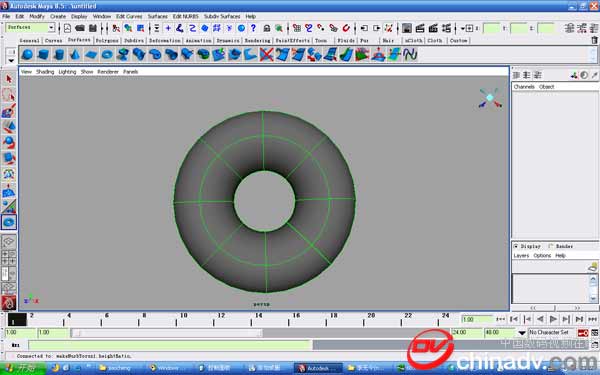Screen dimensions: 600x375
Task: Toggle the auto keyframe button
Action: point(583,333)
